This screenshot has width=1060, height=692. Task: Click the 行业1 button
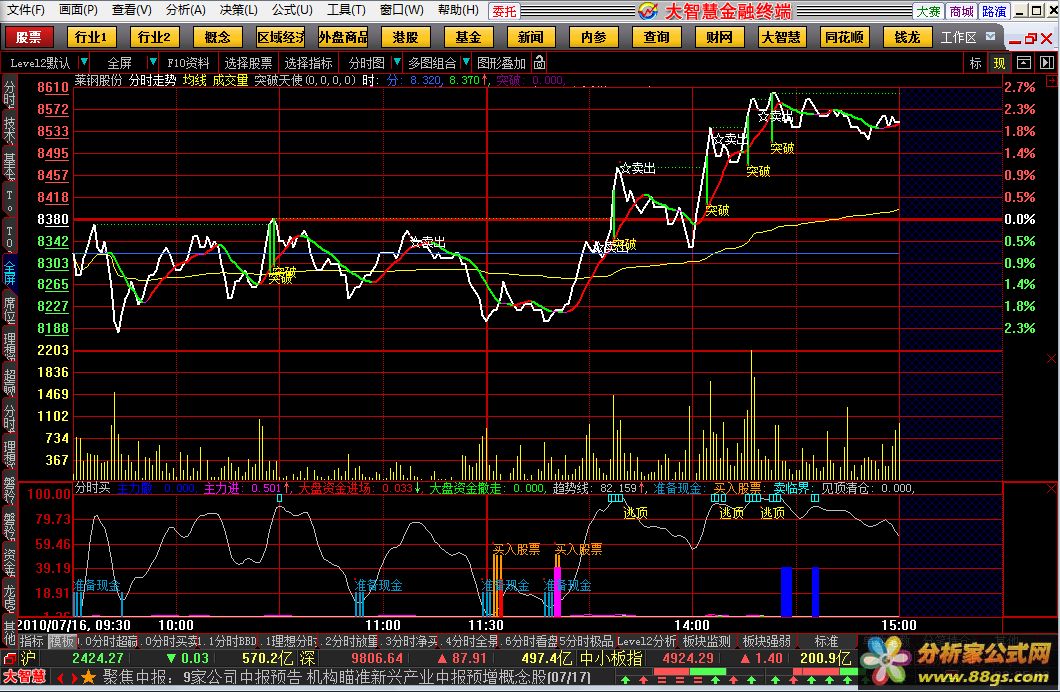[91, 37]
